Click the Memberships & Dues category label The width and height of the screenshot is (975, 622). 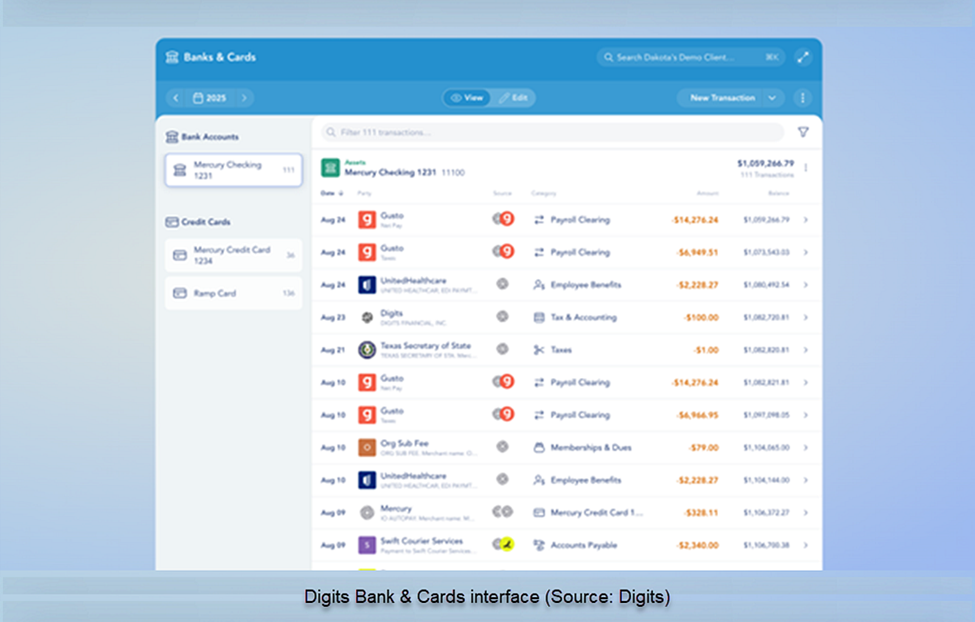[591, 447]
